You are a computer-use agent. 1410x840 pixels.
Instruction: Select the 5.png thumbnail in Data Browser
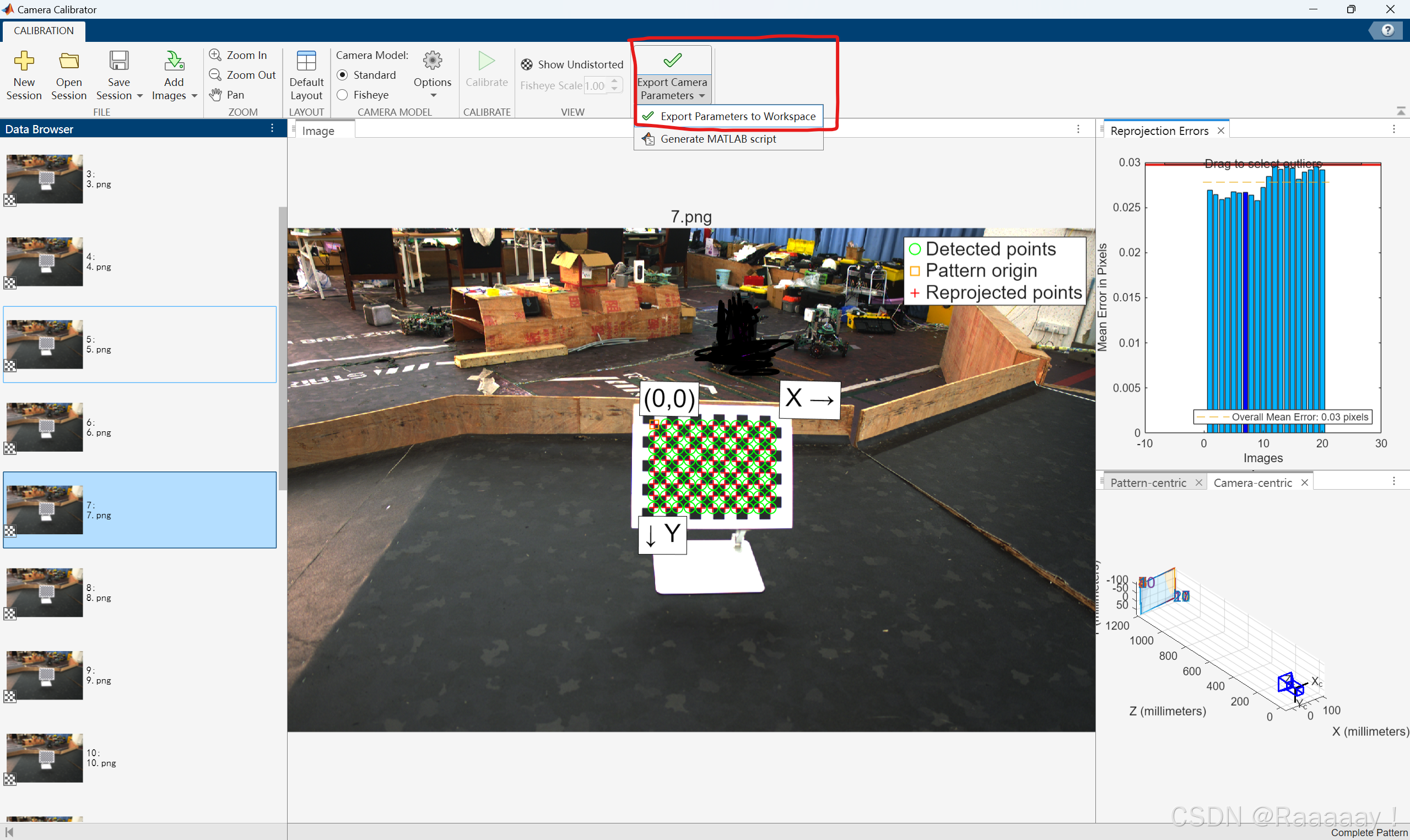coord(44,344)
